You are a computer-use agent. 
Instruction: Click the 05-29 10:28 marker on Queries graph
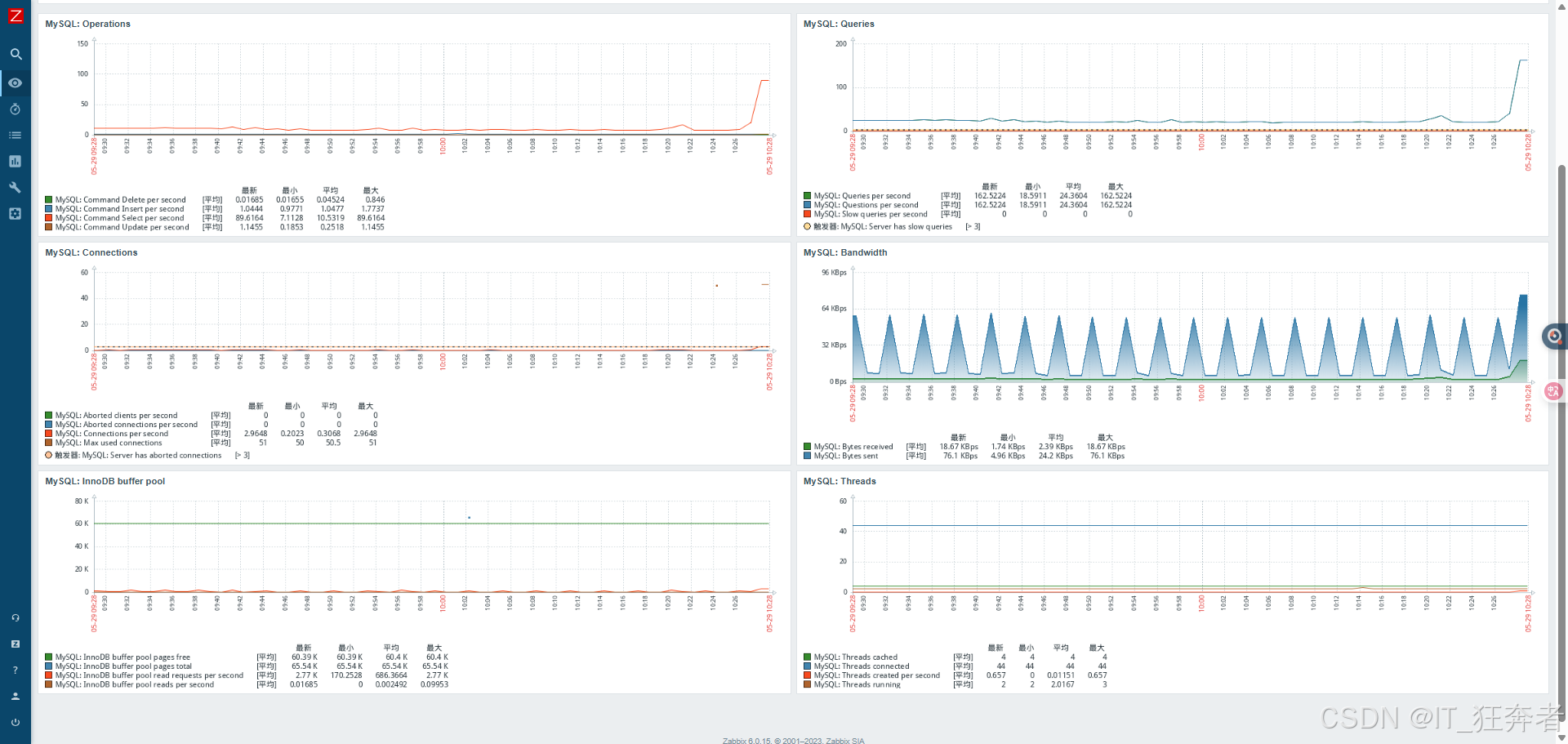point(1528,154)
